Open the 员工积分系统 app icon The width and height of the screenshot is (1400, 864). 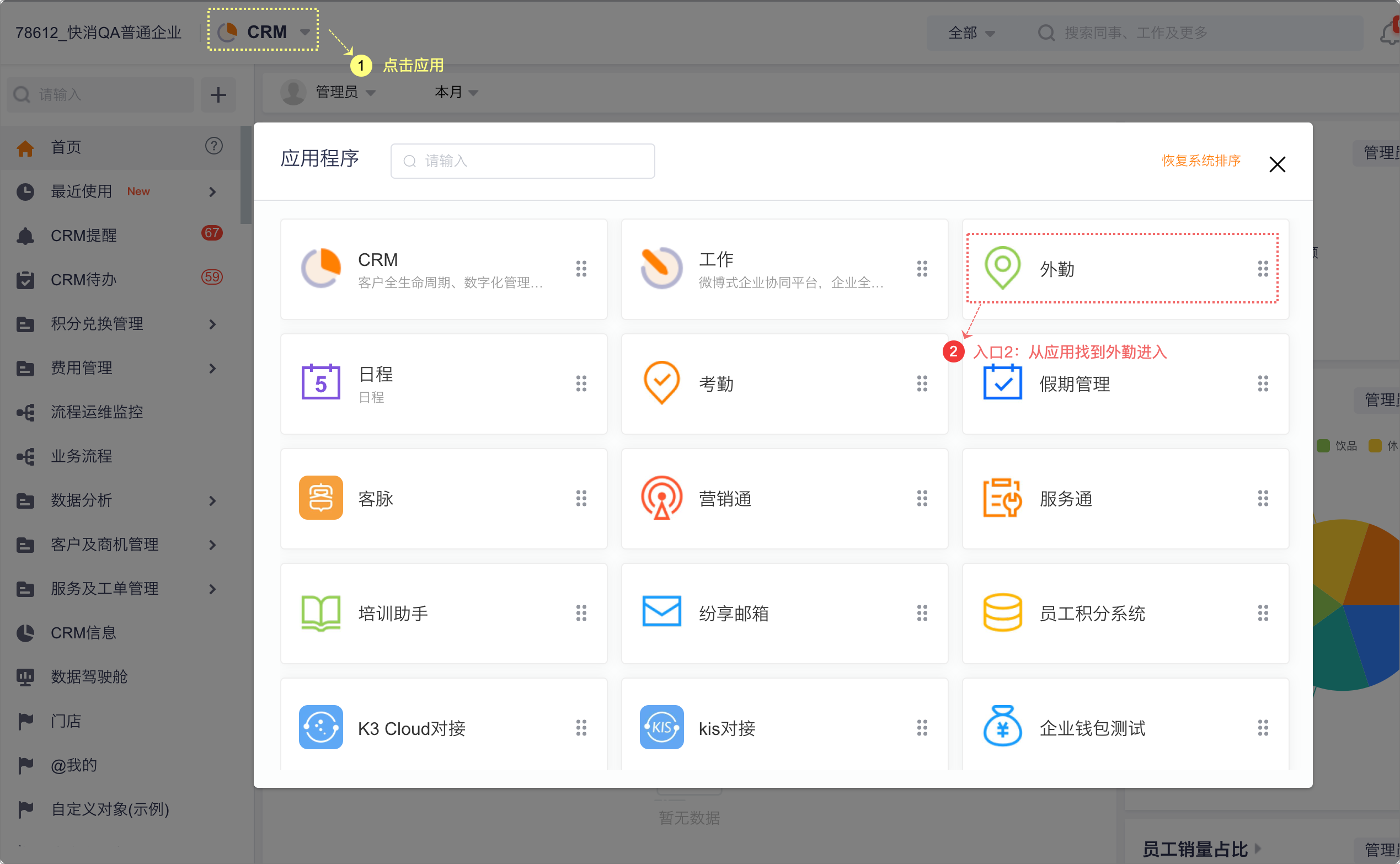(1002, 612)
